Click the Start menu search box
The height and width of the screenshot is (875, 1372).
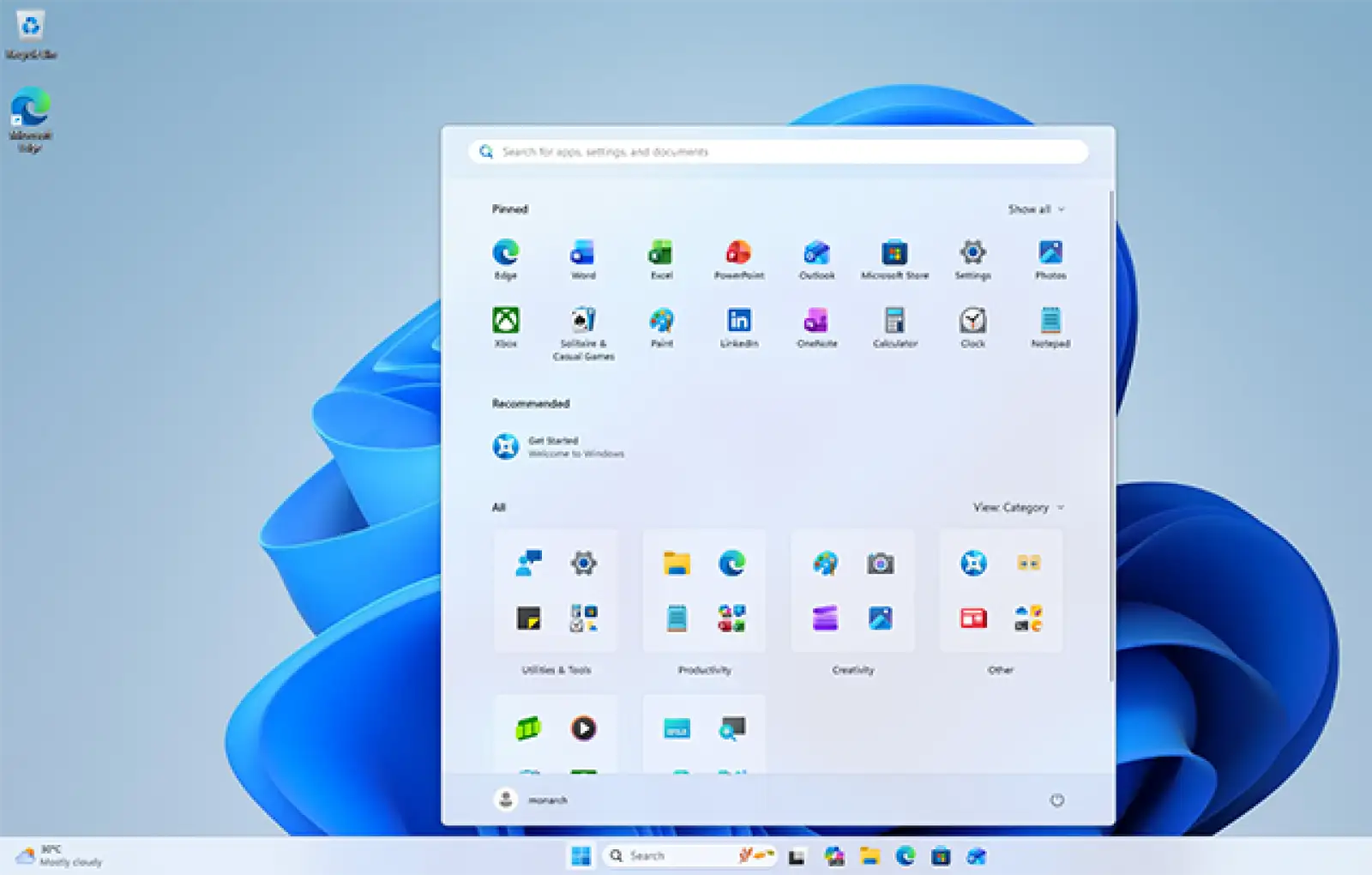pyautogui.click(x=777, y=152)
